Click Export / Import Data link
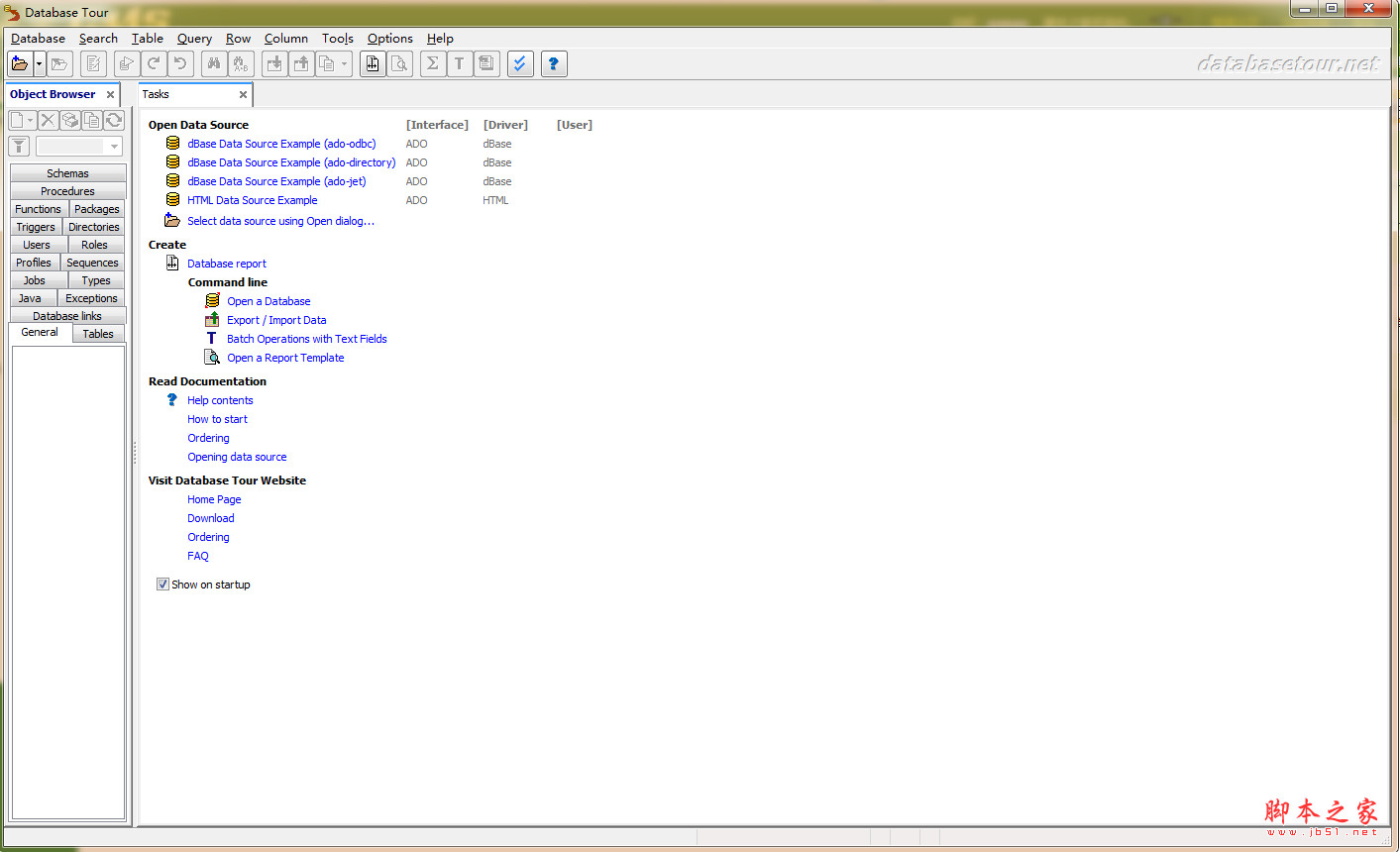Viewport: 1400px width, 852px height. (x=276, y=320)
